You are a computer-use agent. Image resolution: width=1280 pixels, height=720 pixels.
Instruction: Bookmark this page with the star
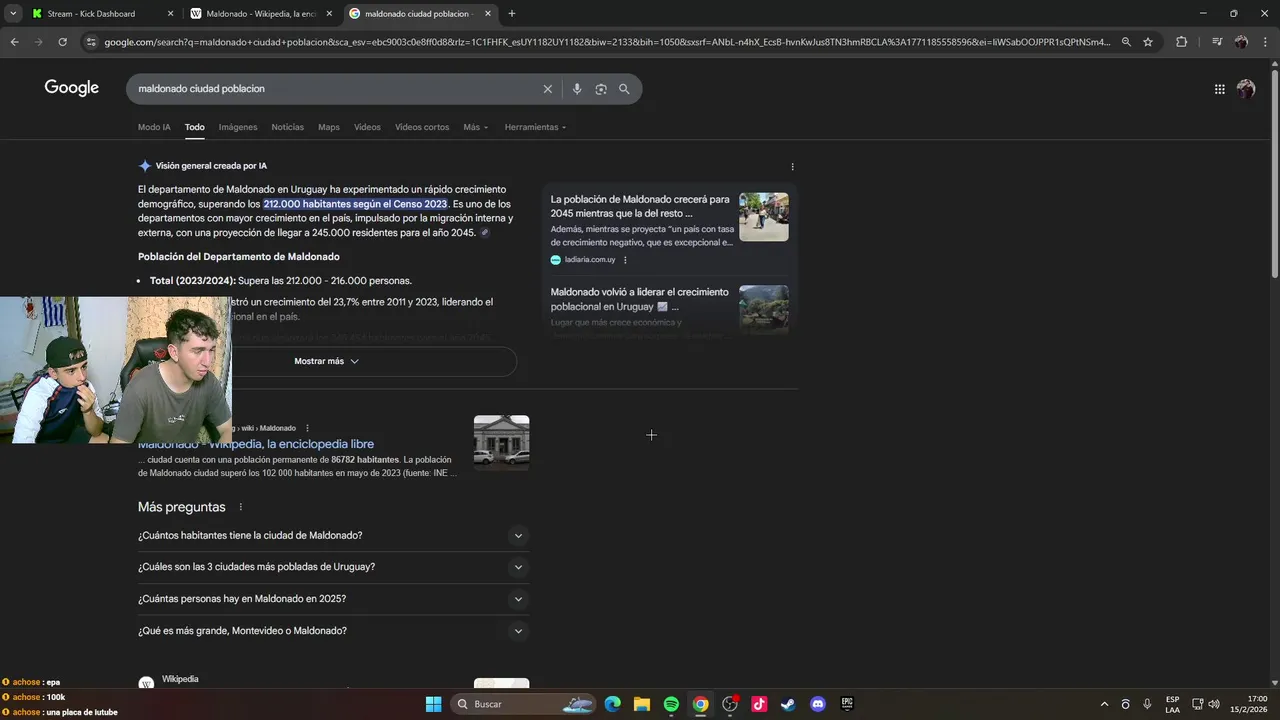coord(1148,42)
